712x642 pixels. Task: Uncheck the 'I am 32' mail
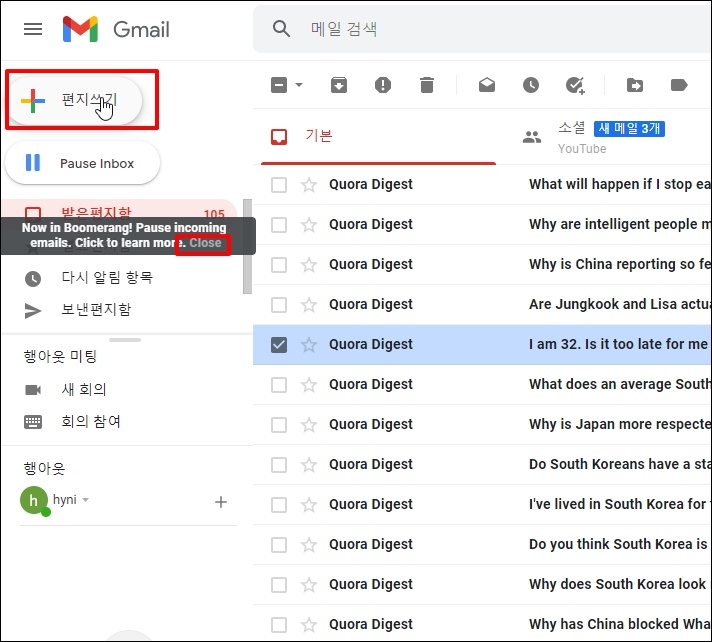coord(279,345)
